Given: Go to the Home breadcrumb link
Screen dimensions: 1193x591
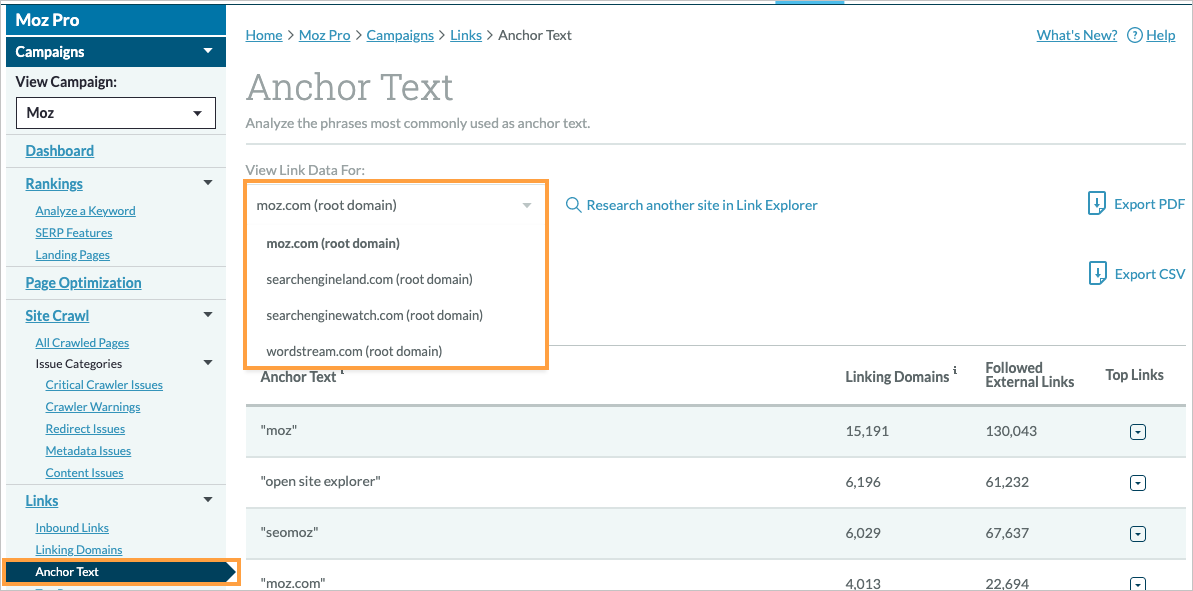Looking at the screenshot, I should pyautogui.click(x=263, y=34).
